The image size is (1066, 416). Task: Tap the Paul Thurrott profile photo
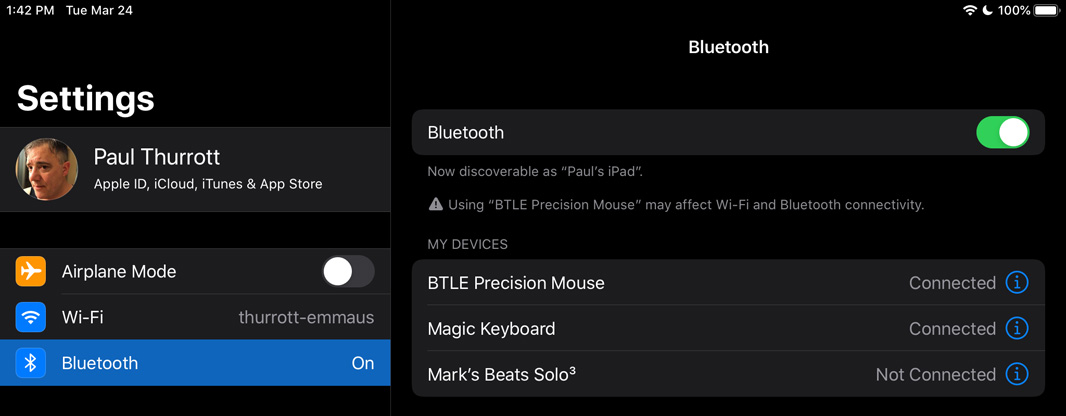click(47, 169)
